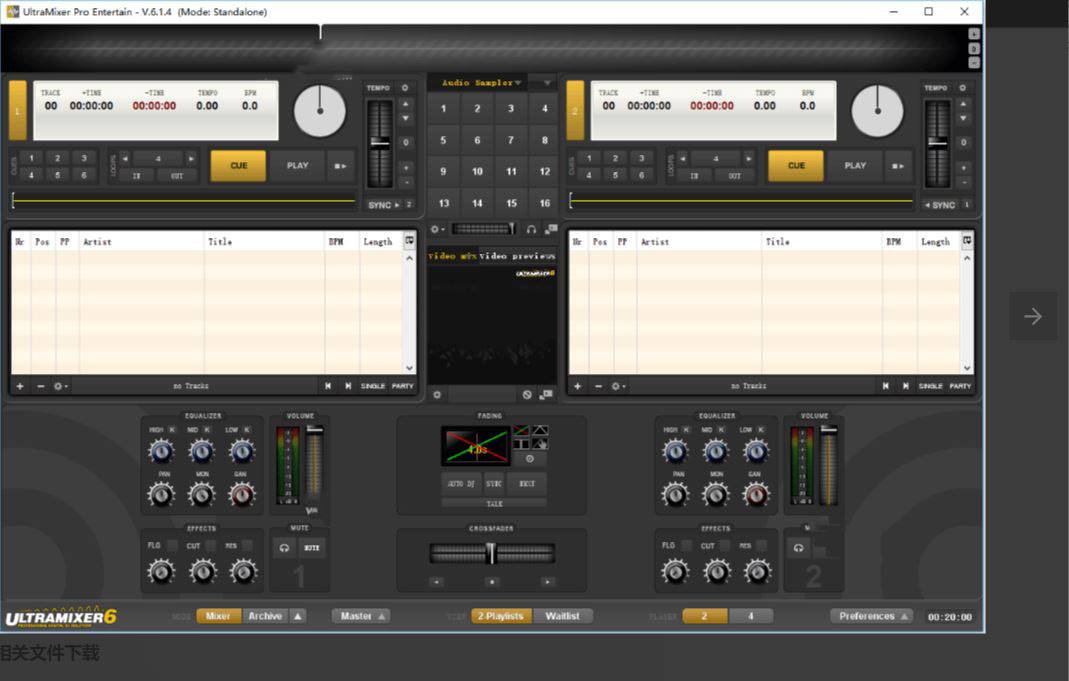The width and height of the screenshot is (1069, 681).
Task: Enable deck 1 RES effect
Action: click(247, 545)
